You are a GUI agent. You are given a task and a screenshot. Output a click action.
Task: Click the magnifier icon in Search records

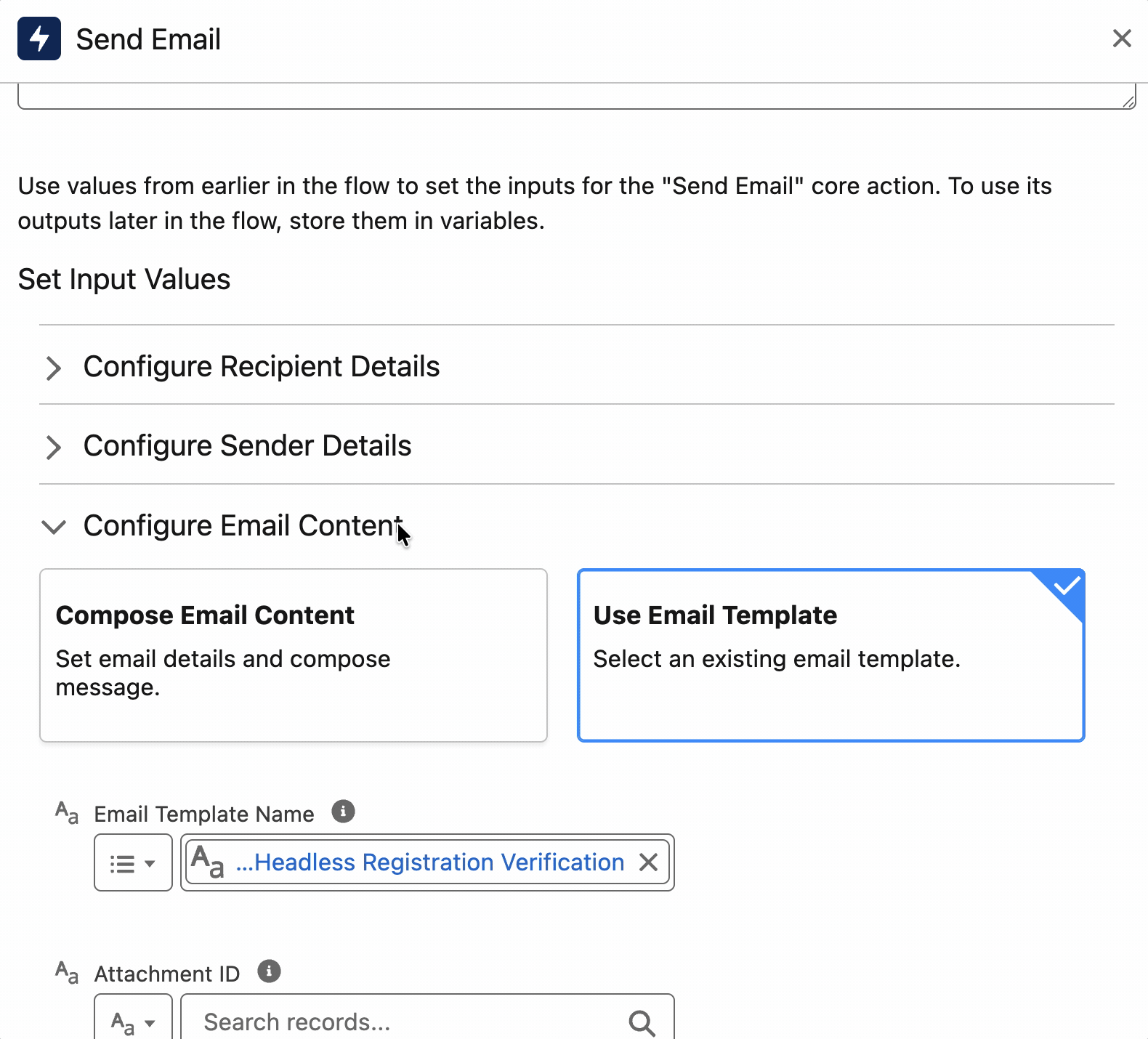(642, 1022)
